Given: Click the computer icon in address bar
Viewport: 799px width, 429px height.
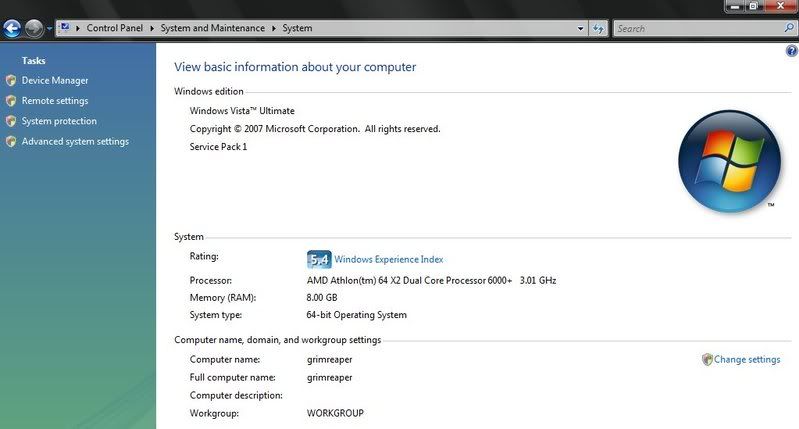Looking at the screenshot, I should pos(65,28).
